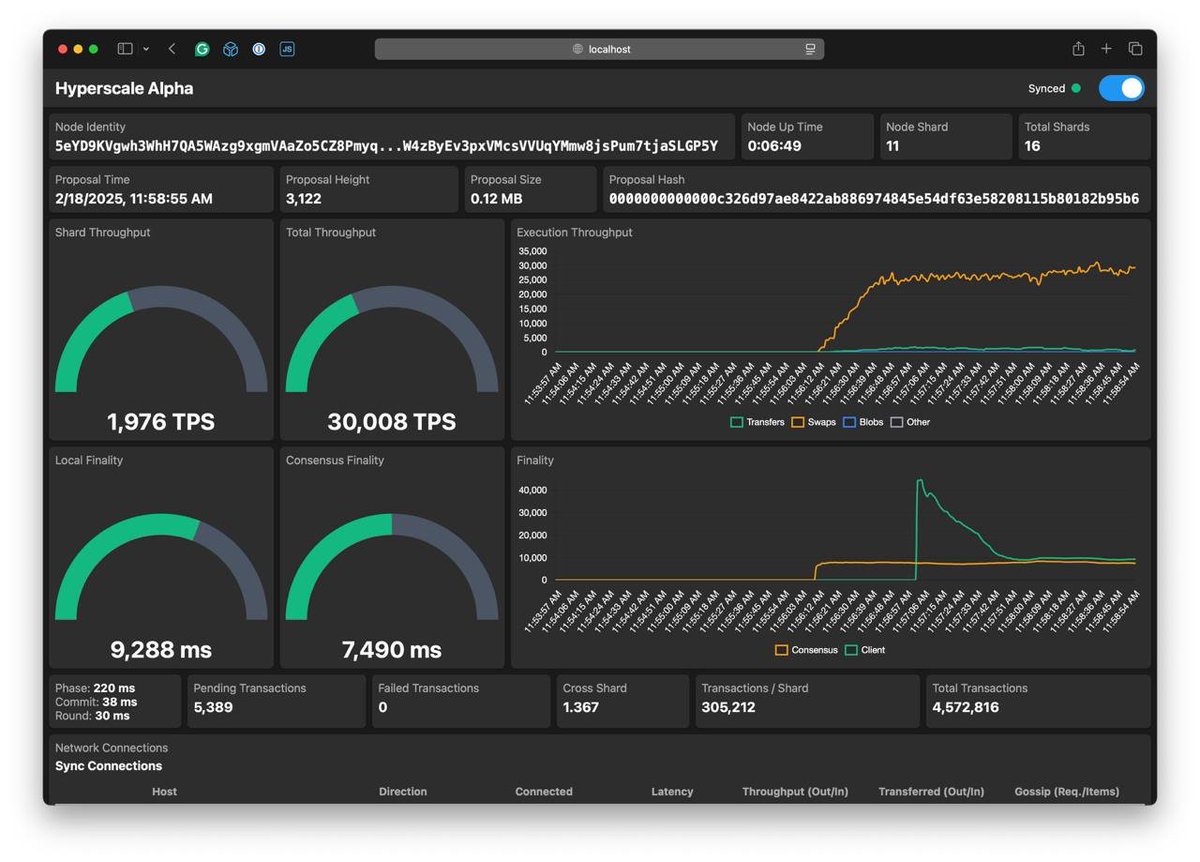Click the Node Up Time value 0:06:49
Image resolution: width=1200 pixels, height=862 pixels.
[774, 146]
